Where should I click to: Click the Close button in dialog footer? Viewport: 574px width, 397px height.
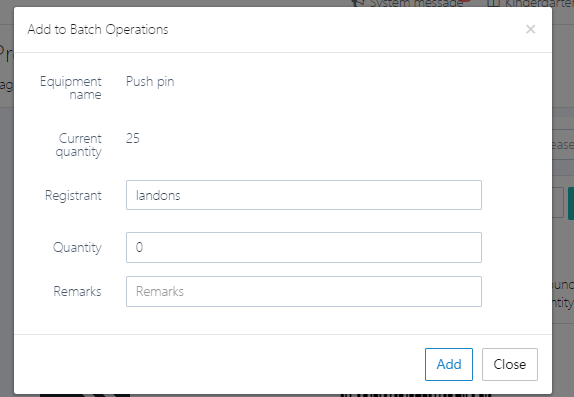510,364
